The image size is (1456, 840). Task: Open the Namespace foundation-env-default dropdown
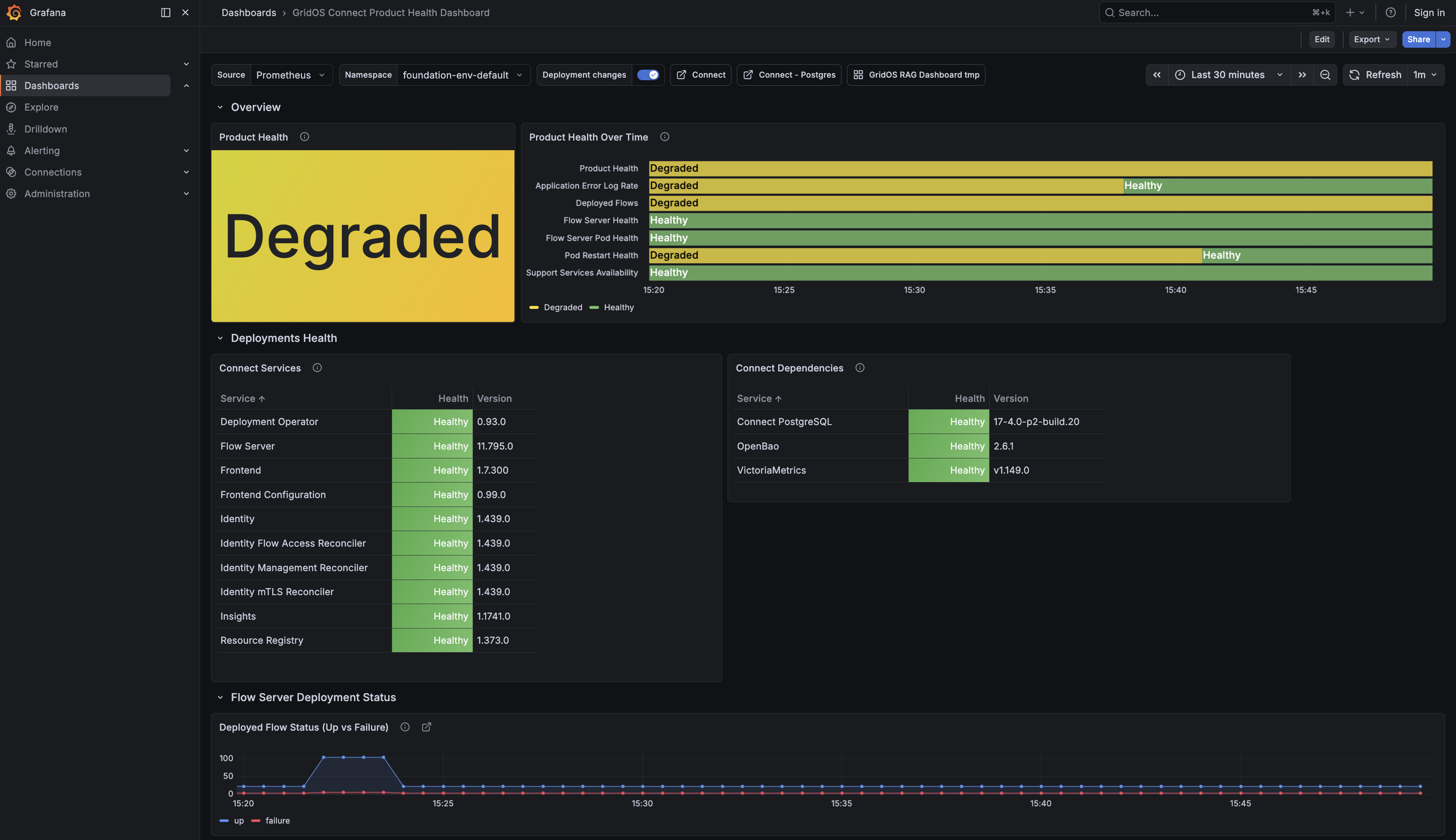[463, 74]
